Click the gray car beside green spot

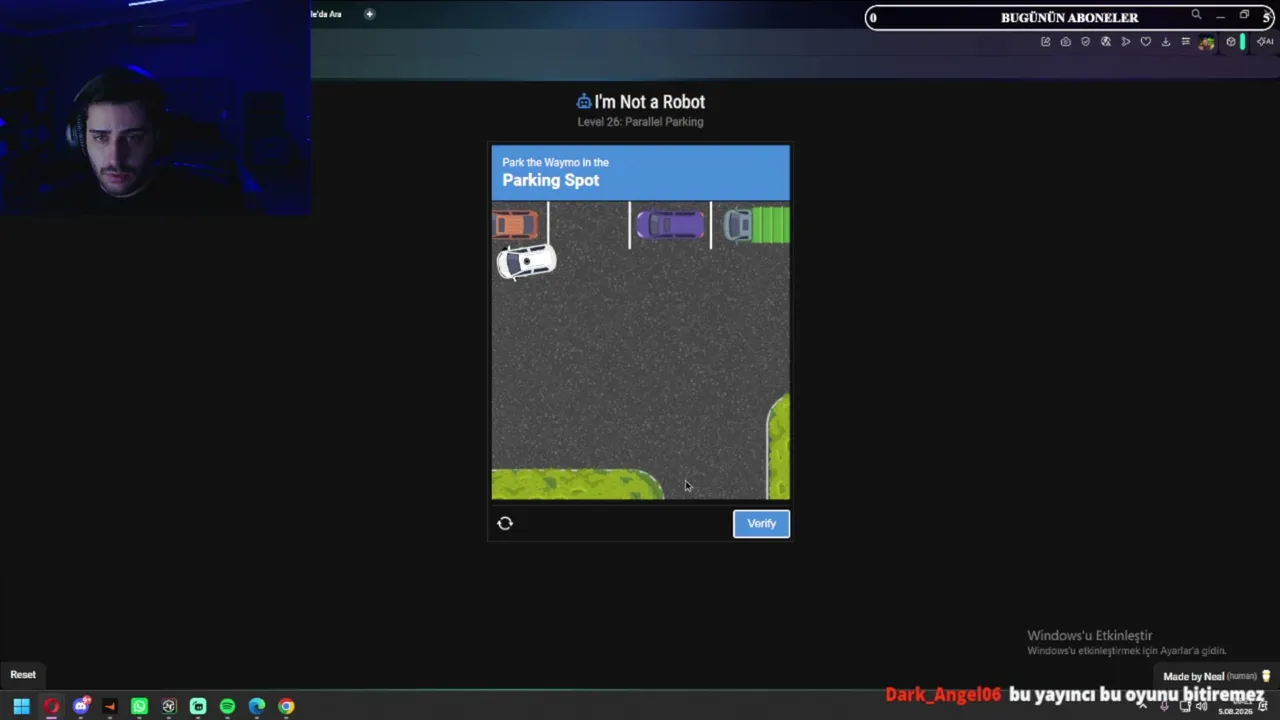738,225
